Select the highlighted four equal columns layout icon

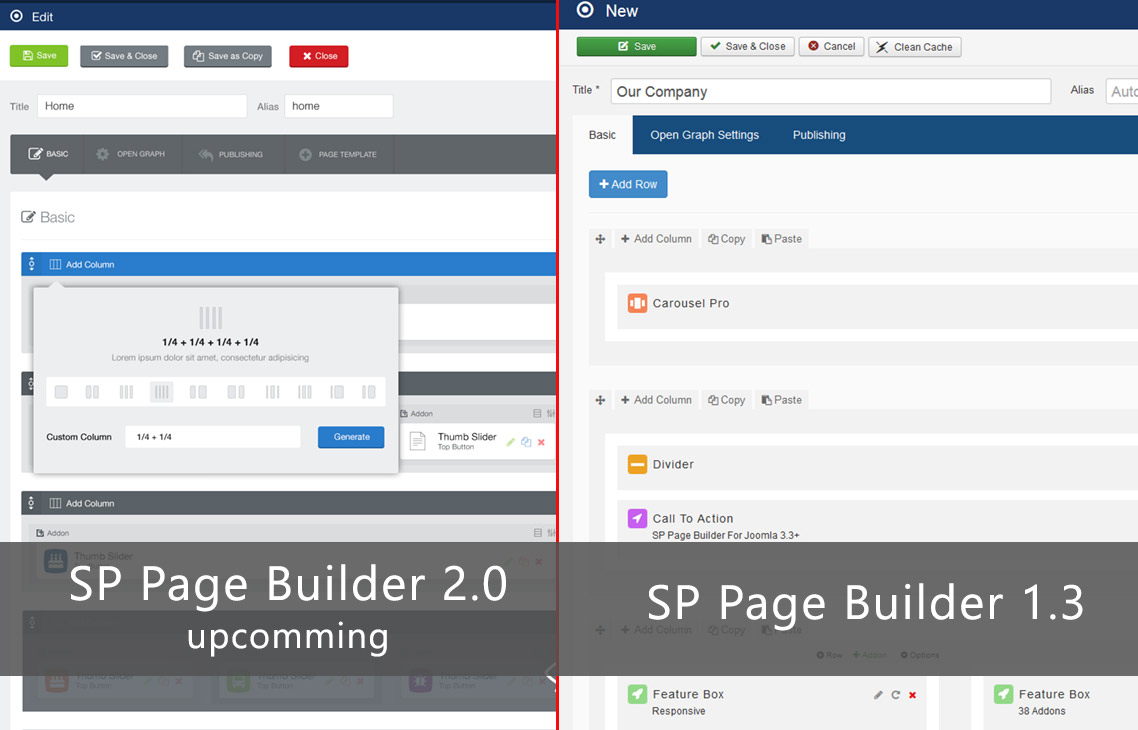161,392
